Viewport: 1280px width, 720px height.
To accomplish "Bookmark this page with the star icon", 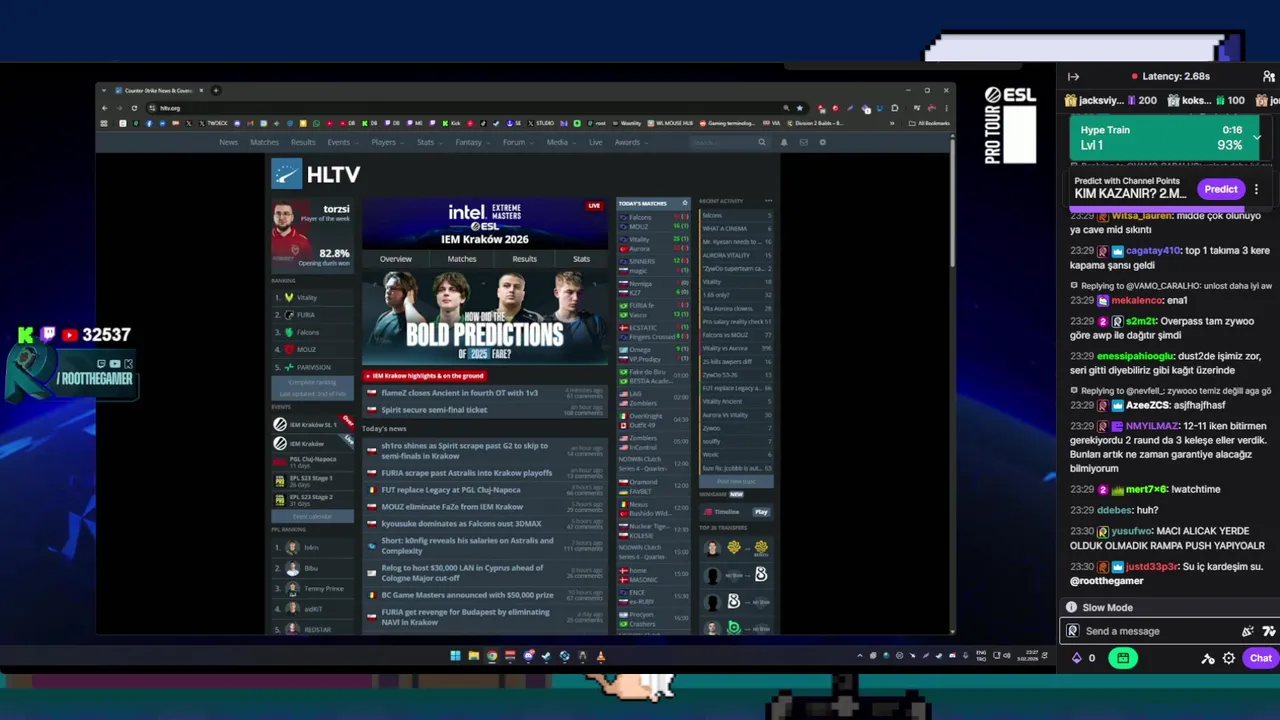I will [x=799, y=108].
